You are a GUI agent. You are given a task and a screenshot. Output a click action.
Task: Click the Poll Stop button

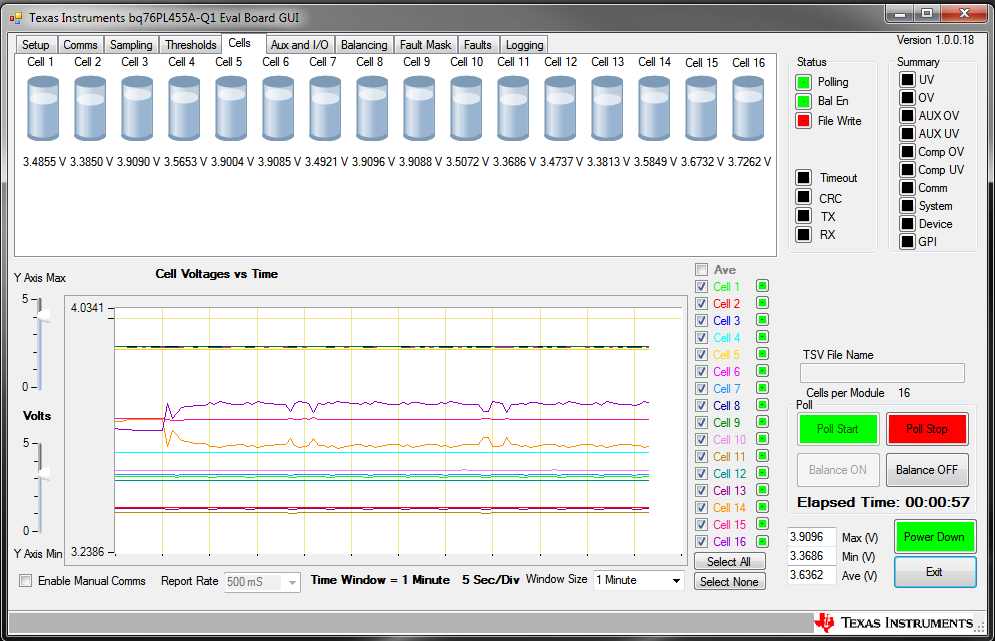click(x=926, y=429)
